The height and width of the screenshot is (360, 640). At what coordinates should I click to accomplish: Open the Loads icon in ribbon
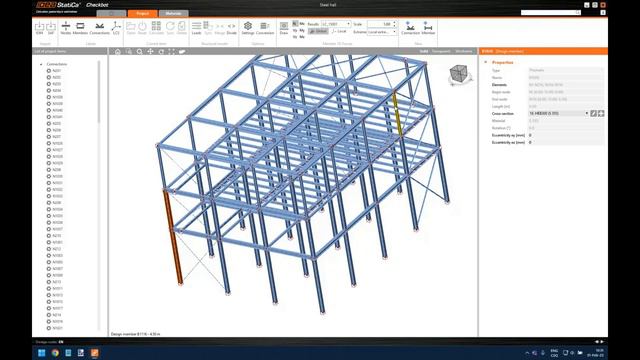[x=196, y=28]
